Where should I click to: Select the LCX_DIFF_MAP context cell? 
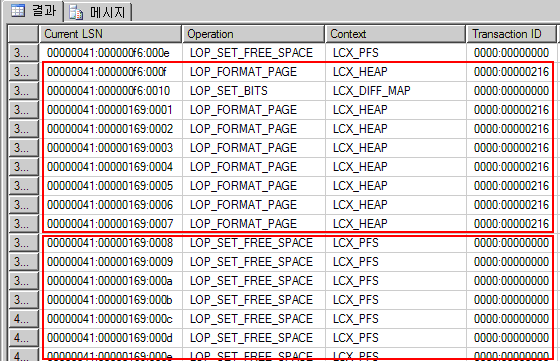(396, 91)
